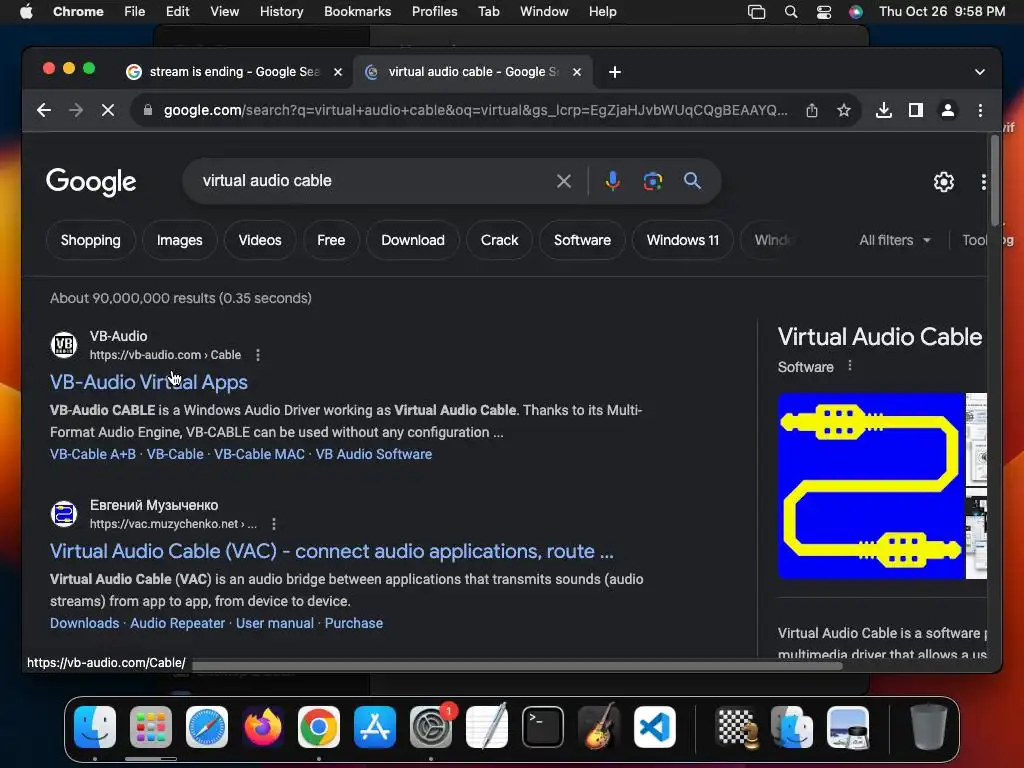Open Google quick settings gear
The height and width of the screenshot is (768, 1024).
pos(944,182)
